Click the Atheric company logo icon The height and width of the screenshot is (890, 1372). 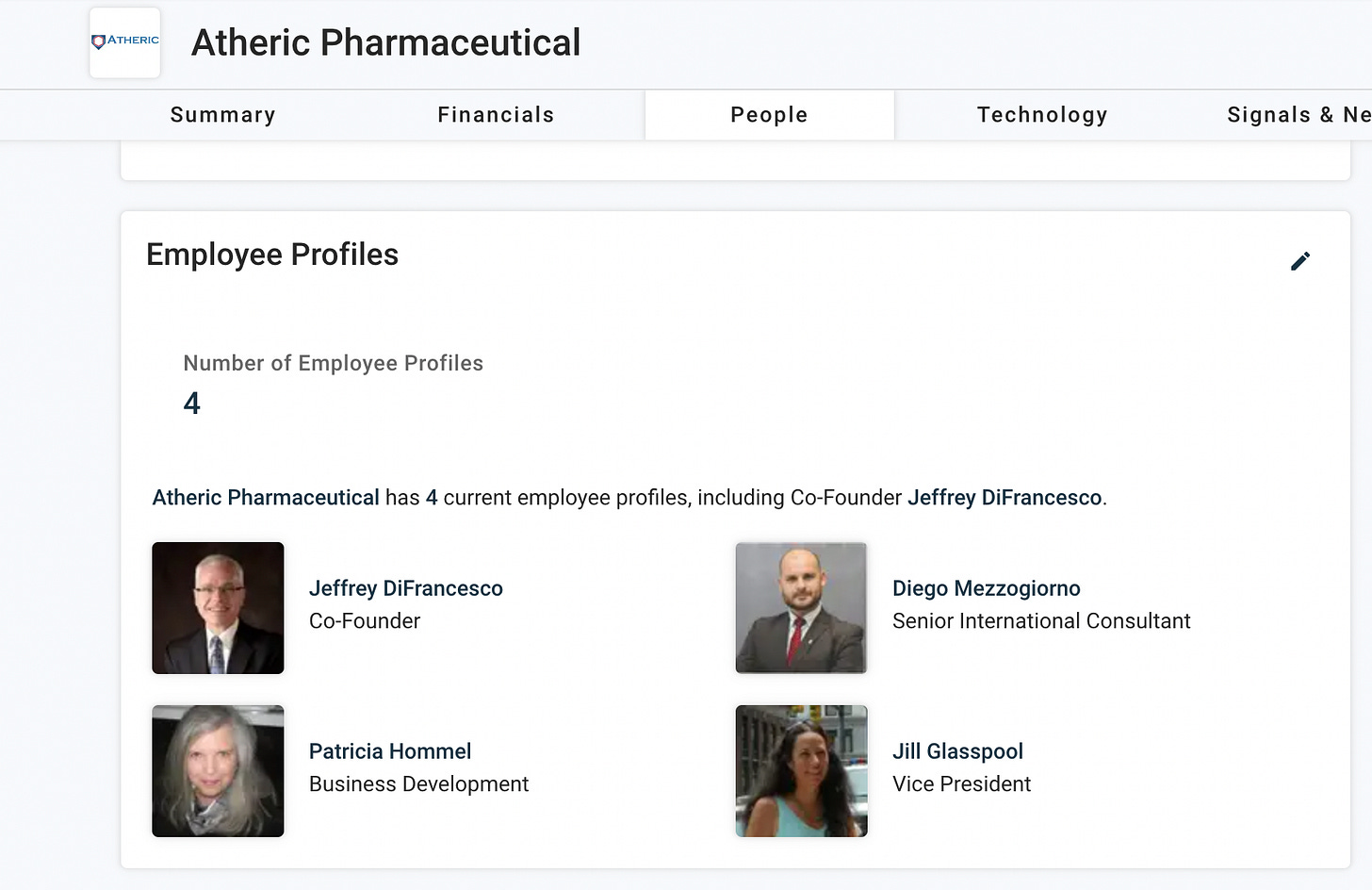pos(124,42)
